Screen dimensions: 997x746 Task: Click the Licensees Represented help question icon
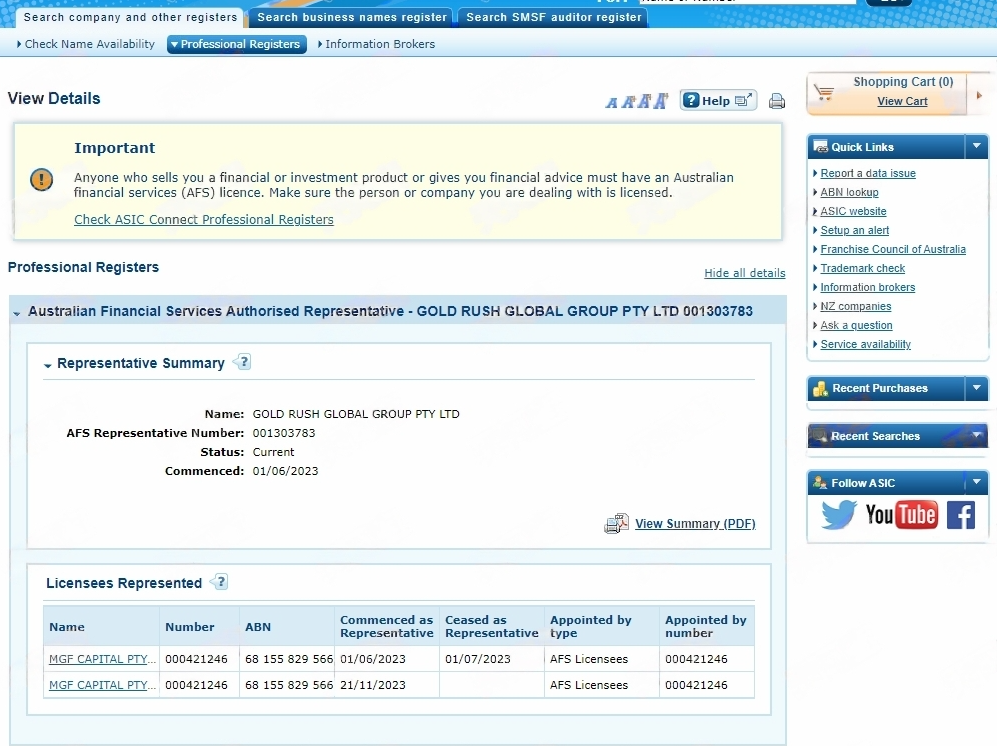(219, 582)
